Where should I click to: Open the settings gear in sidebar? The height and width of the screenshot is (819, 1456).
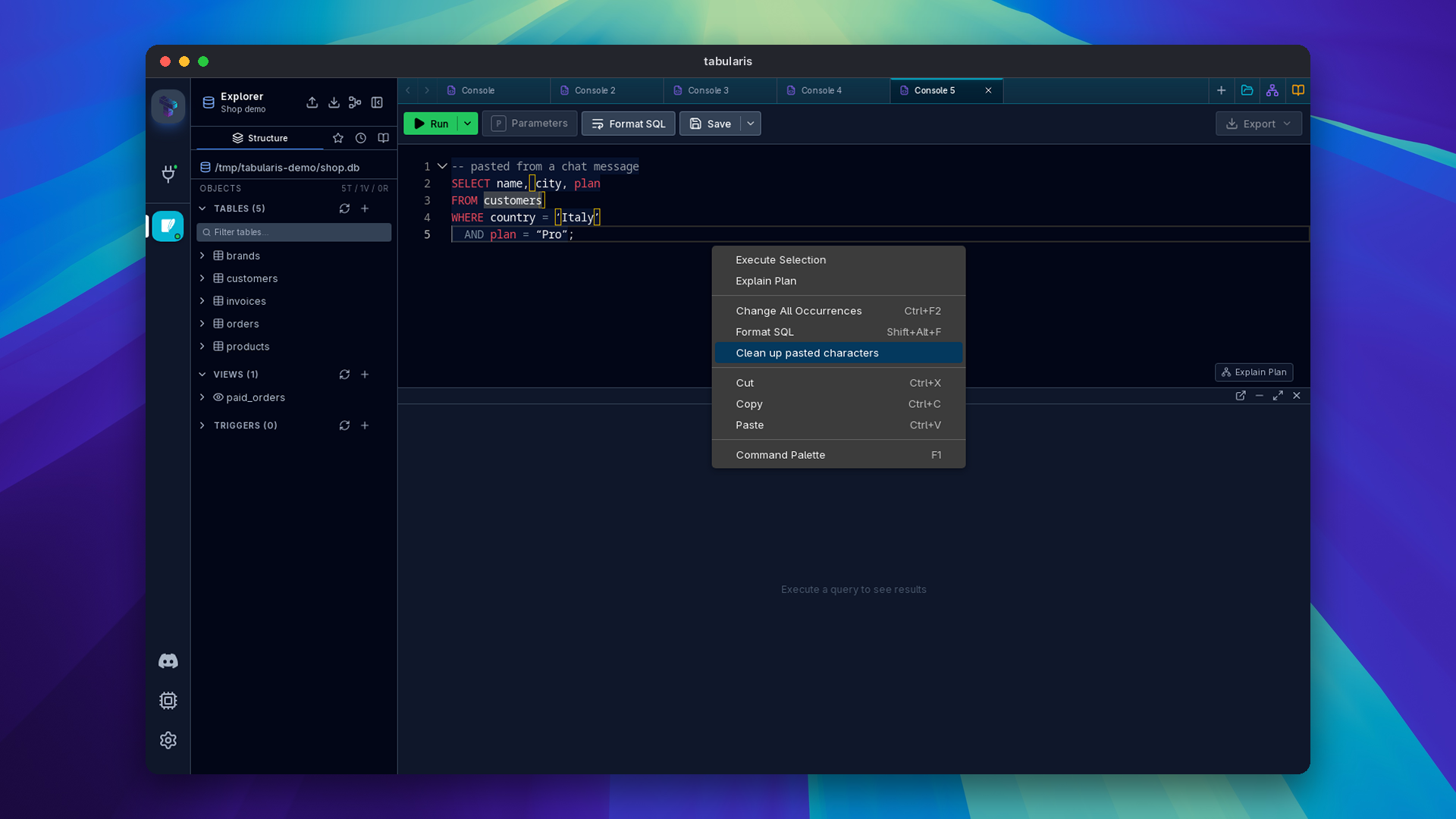[x=168, y=740]
